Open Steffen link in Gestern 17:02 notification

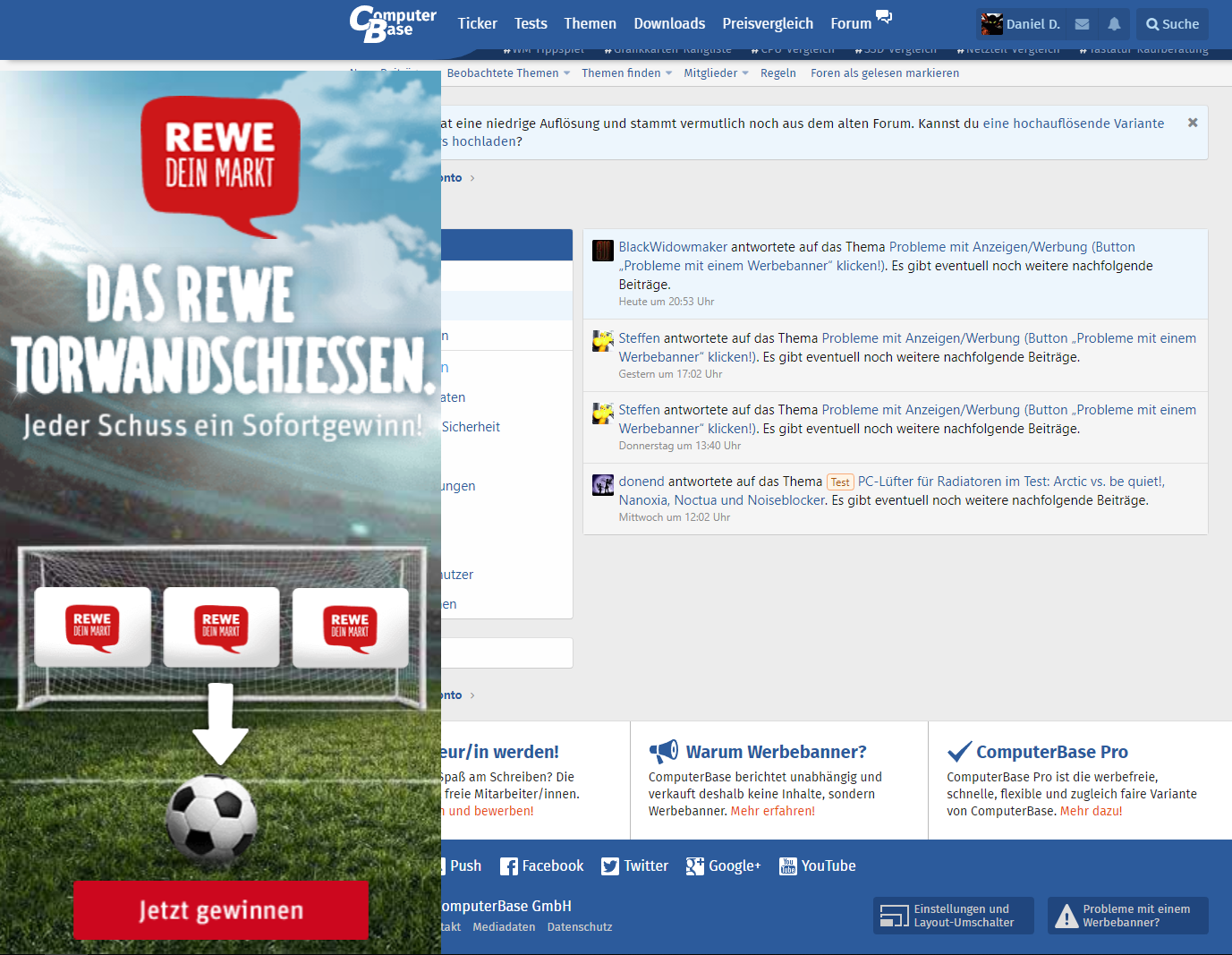click(x=639, y=338)
